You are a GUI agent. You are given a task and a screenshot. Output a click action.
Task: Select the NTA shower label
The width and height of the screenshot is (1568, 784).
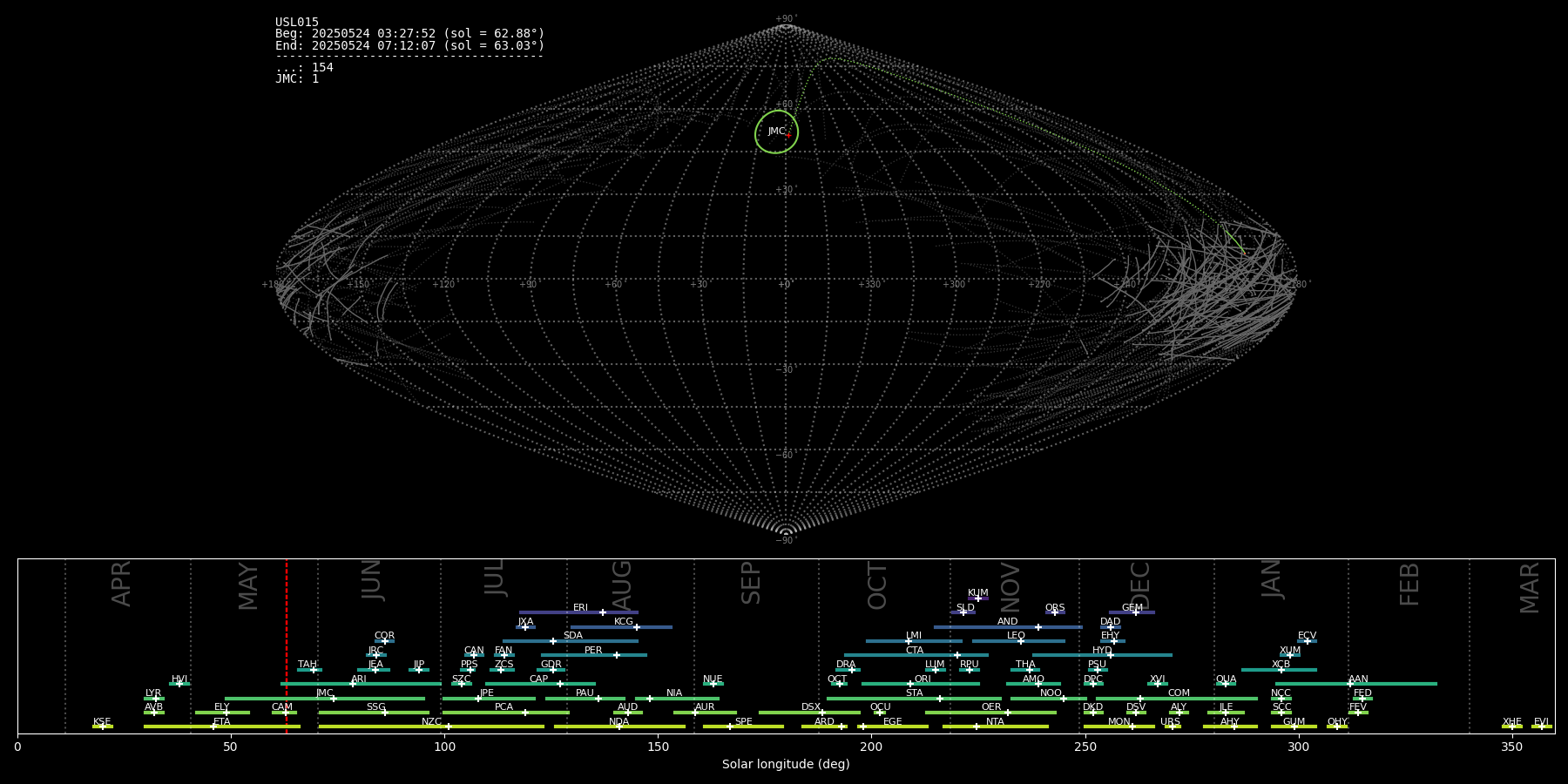(x=995, y=721)
